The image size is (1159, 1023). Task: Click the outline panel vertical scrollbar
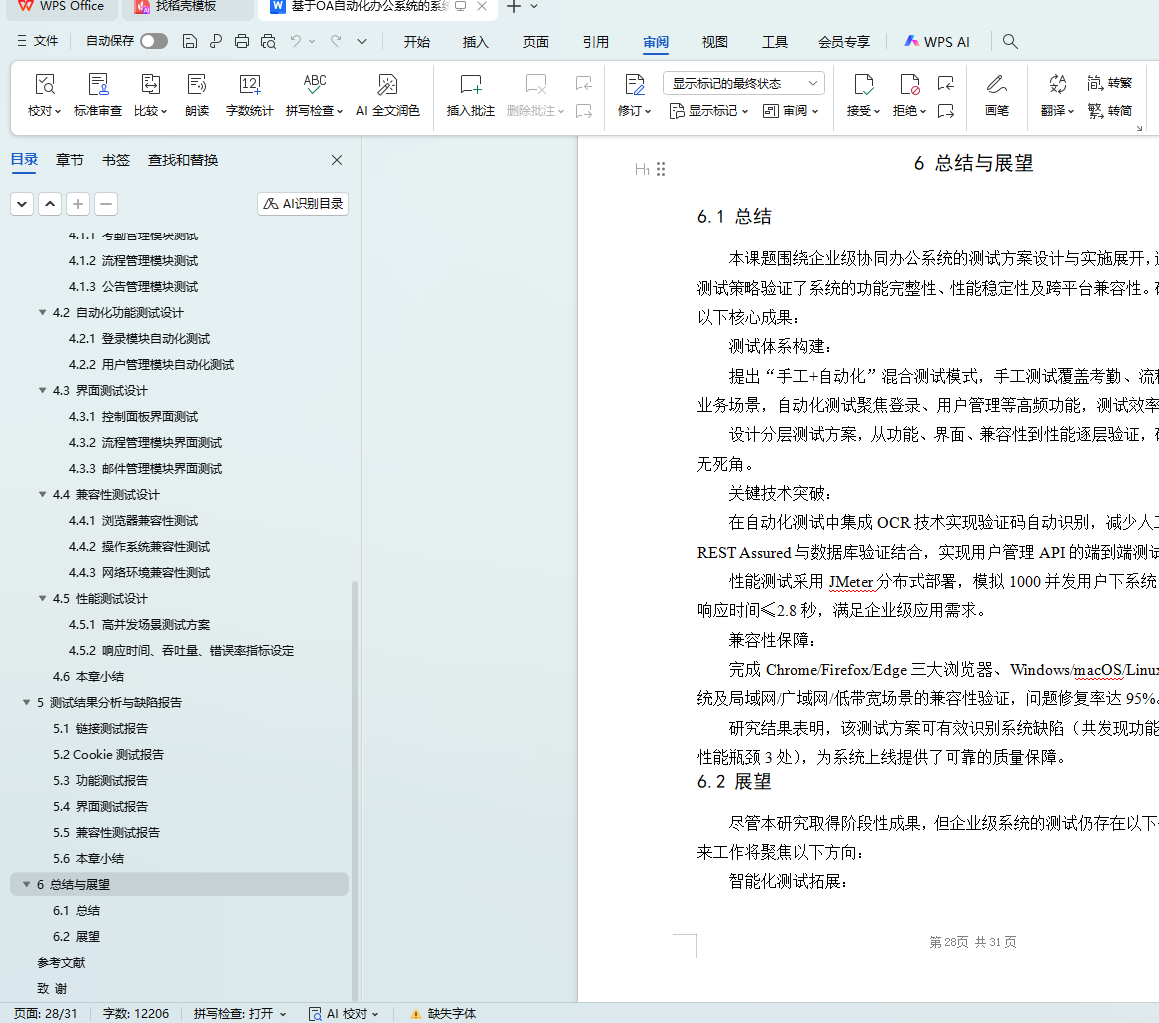(x=355, y=780)
